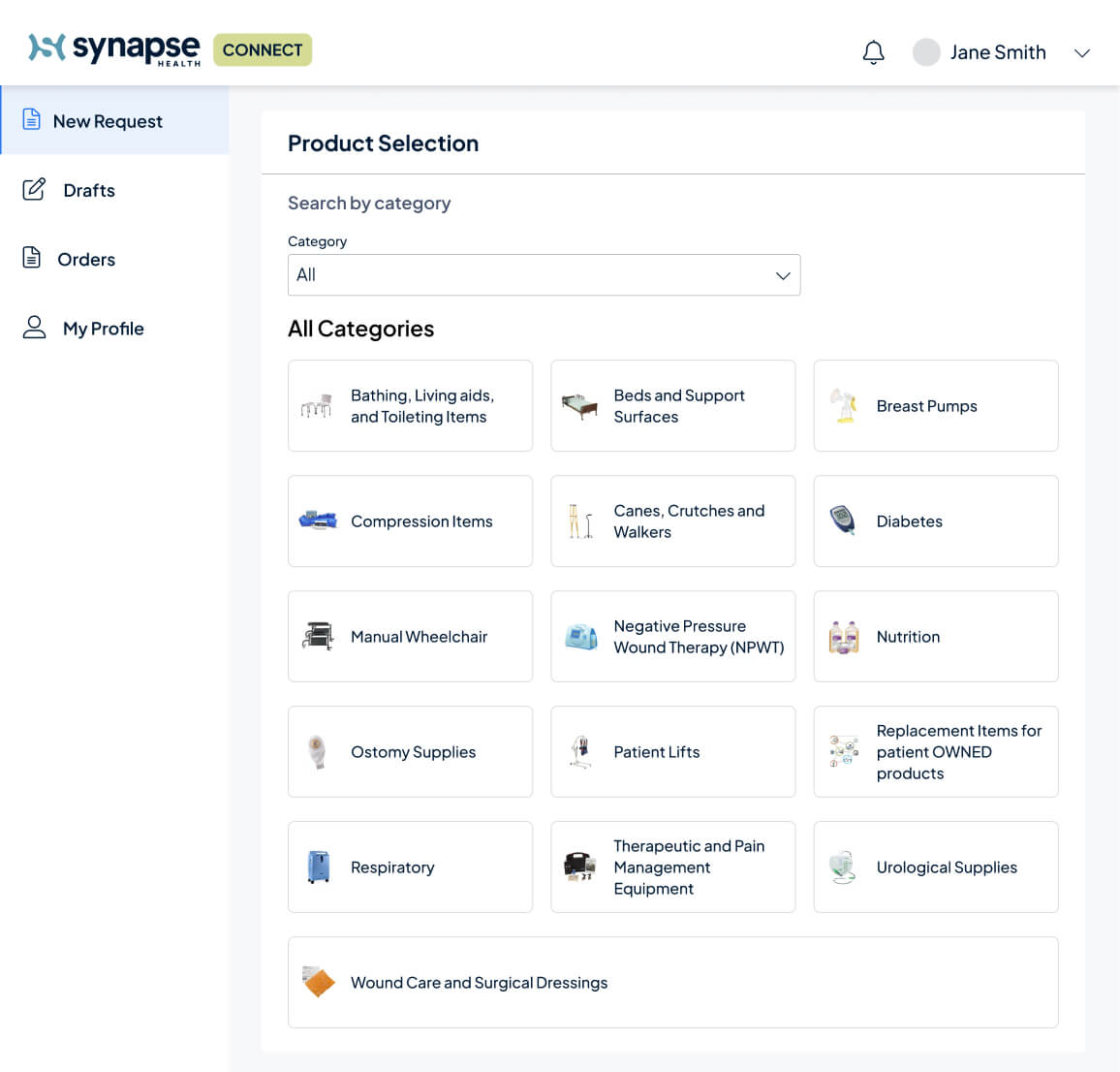Click Jane Smith's avatar circle

click(x=926, y=52)
